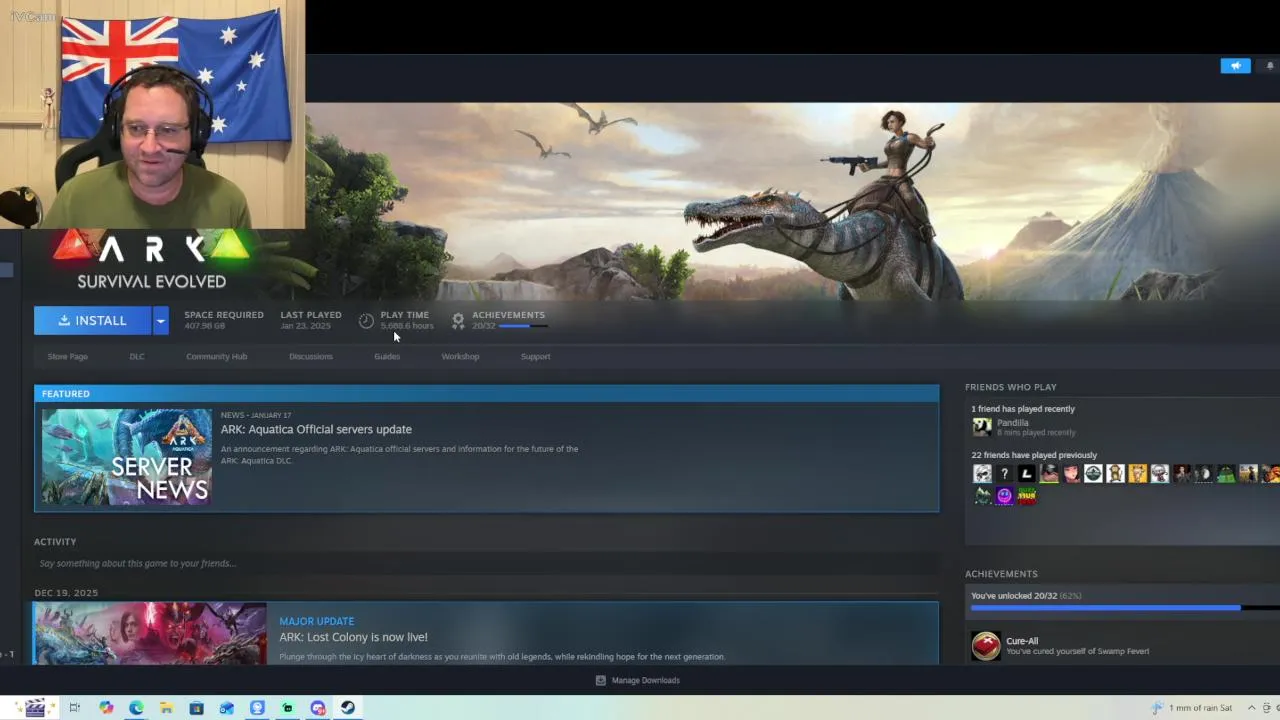Open File Explorer from the taskbar
Viewport: 1280px width, 720px height.
166,708
